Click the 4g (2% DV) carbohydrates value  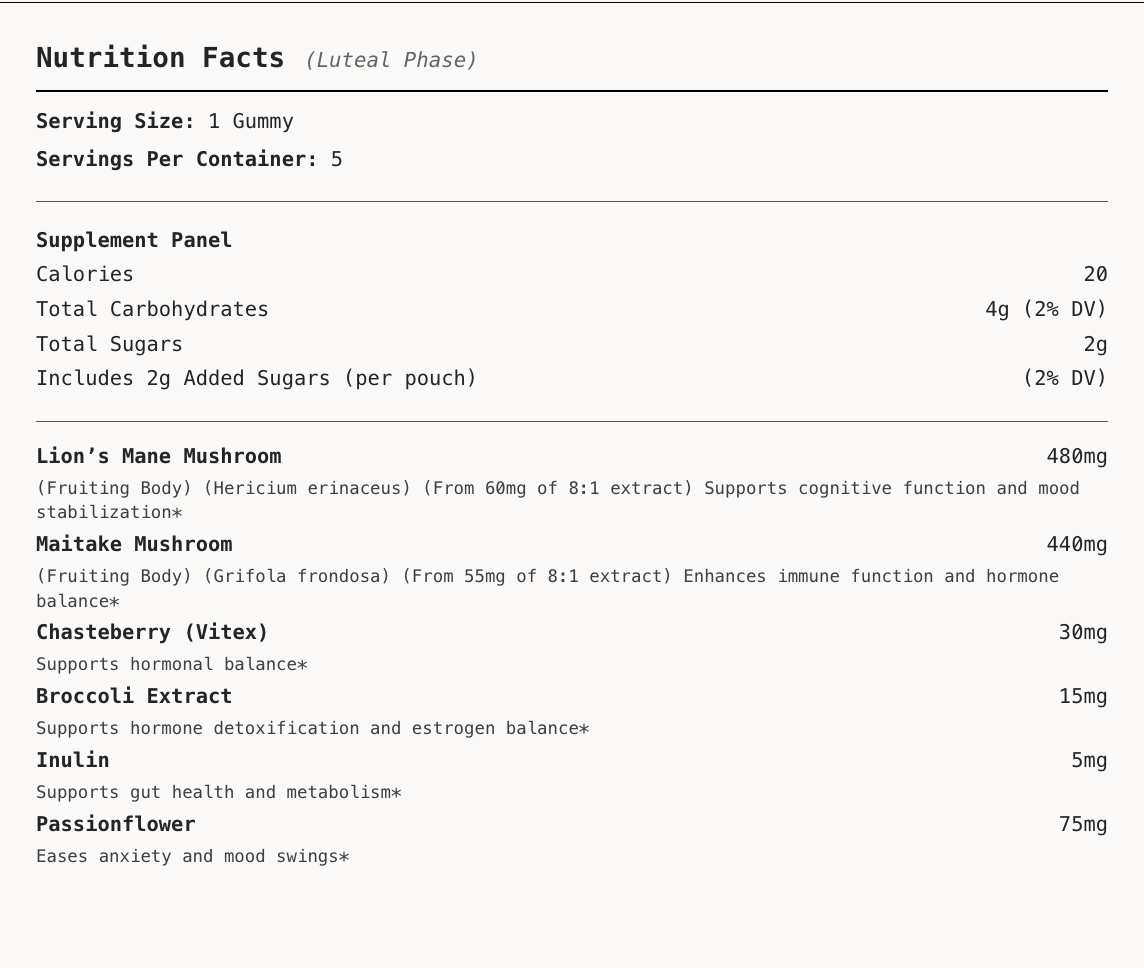tap(1046, 309)
